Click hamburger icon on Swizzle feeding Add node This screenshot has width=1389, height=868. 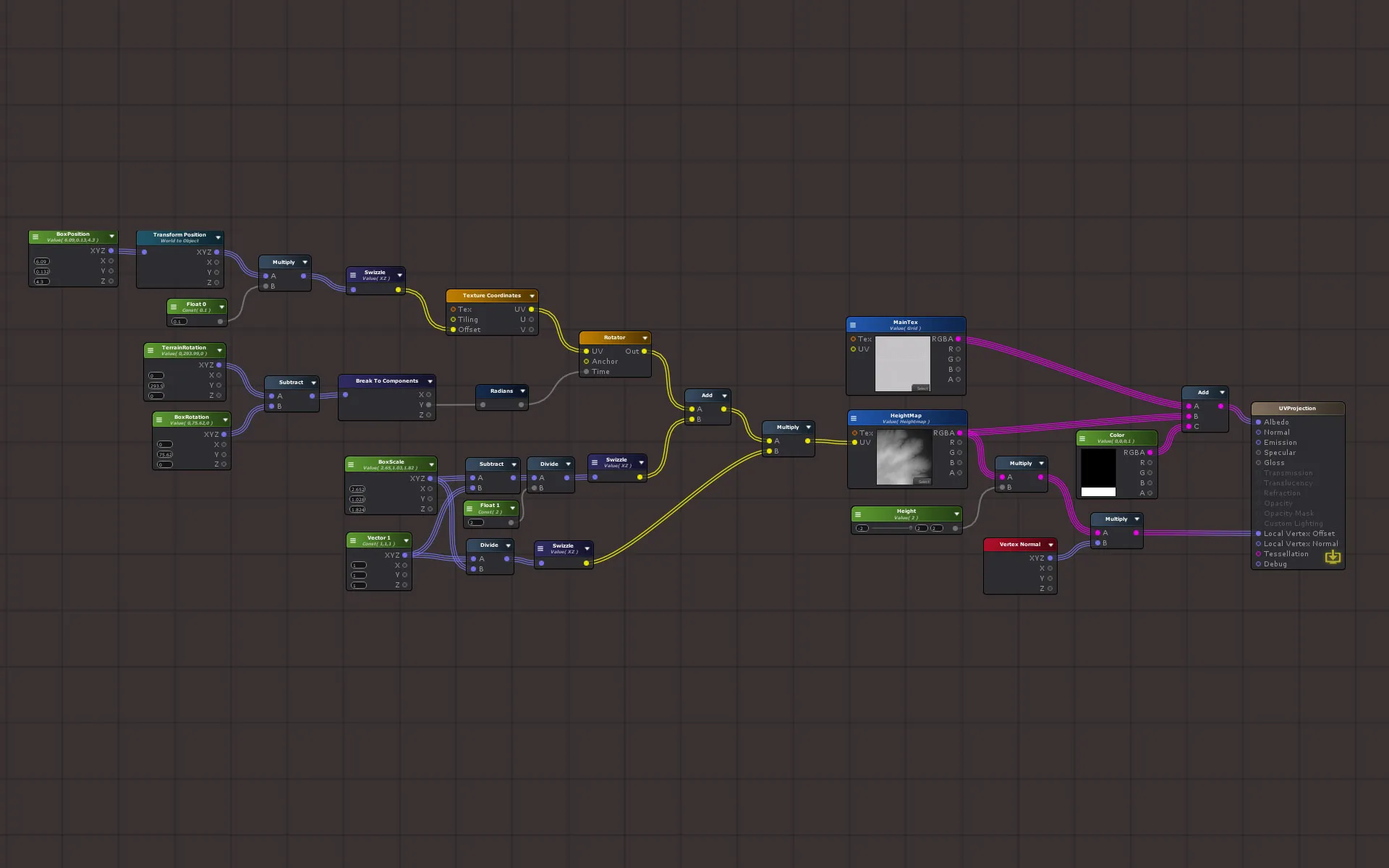pyautogui.click(x=595, y=462)
